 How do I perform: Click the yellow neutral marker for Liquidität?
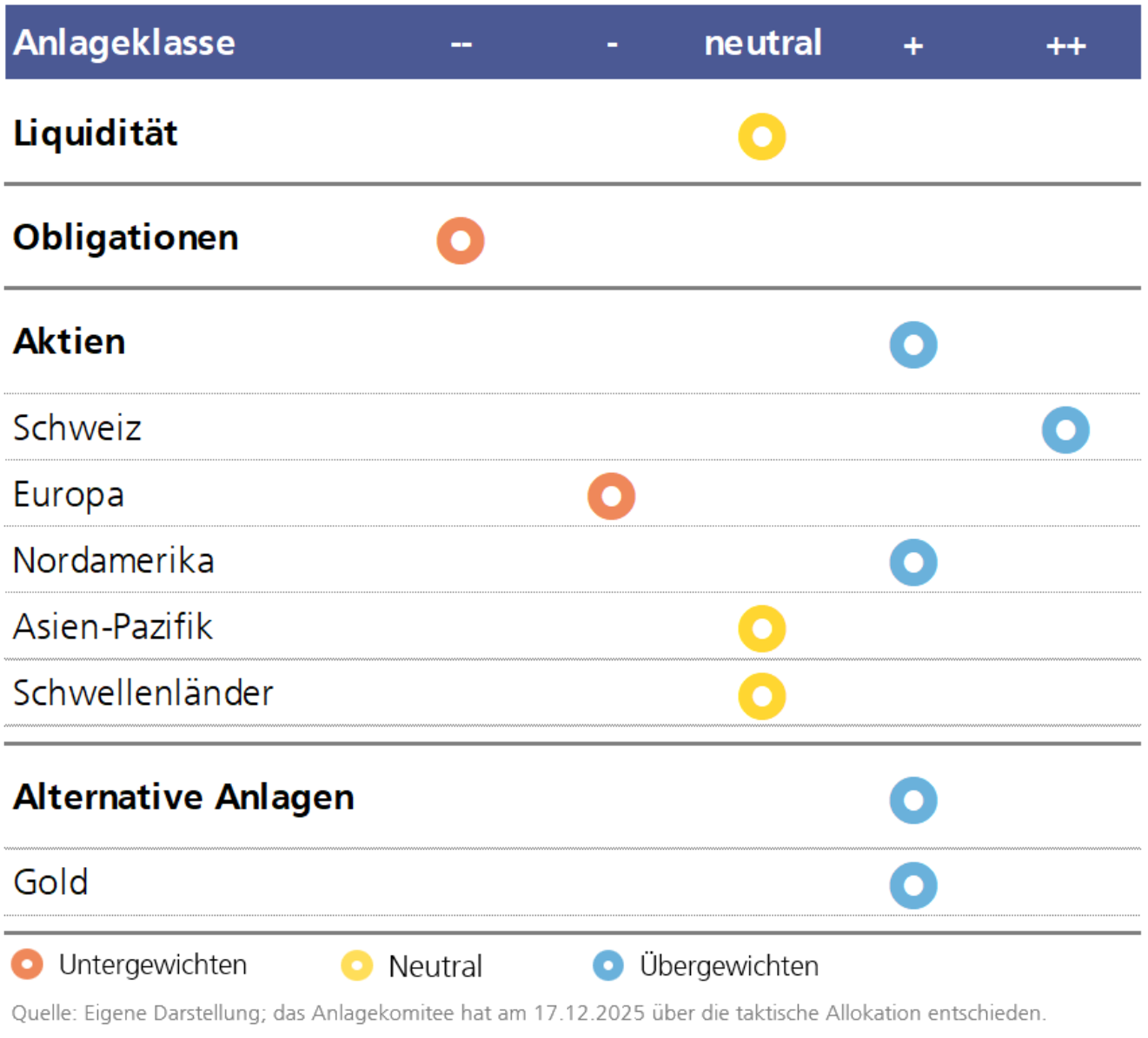point(762,136)
